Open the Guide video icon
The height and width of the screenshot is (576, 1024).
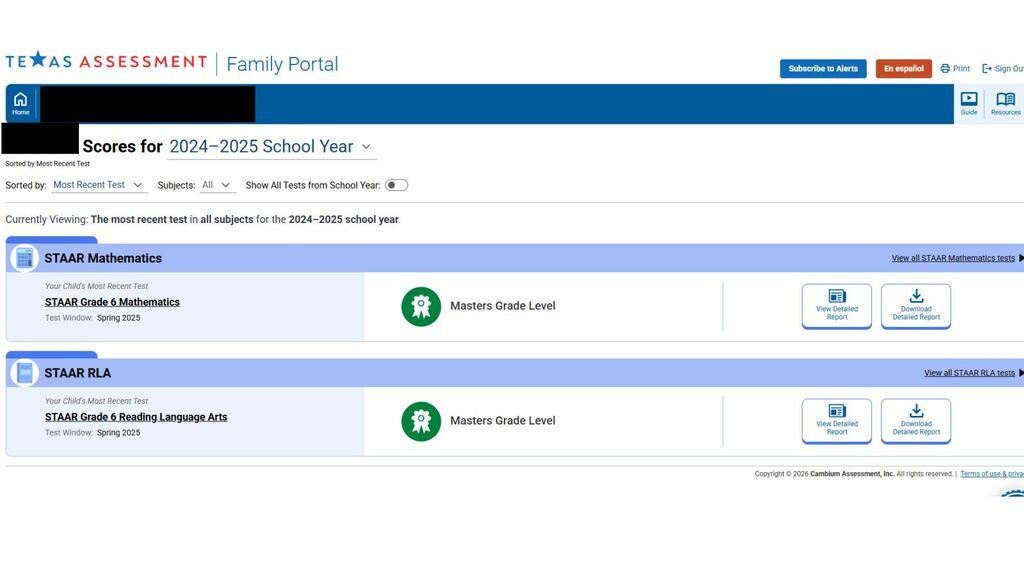968,103
